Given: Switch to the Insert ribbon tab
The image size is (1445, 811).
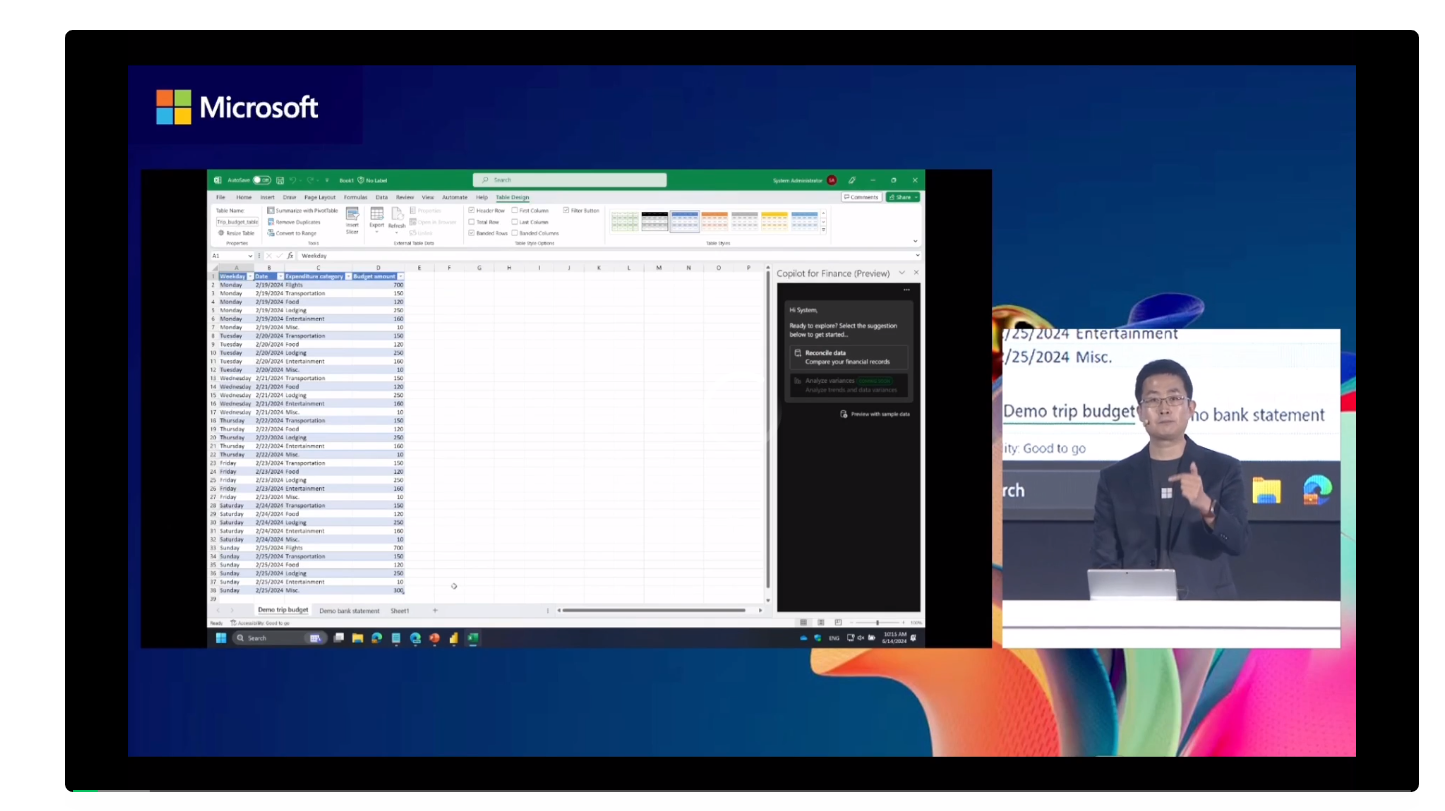Looking at the screenshot, I should click(267, 197).
